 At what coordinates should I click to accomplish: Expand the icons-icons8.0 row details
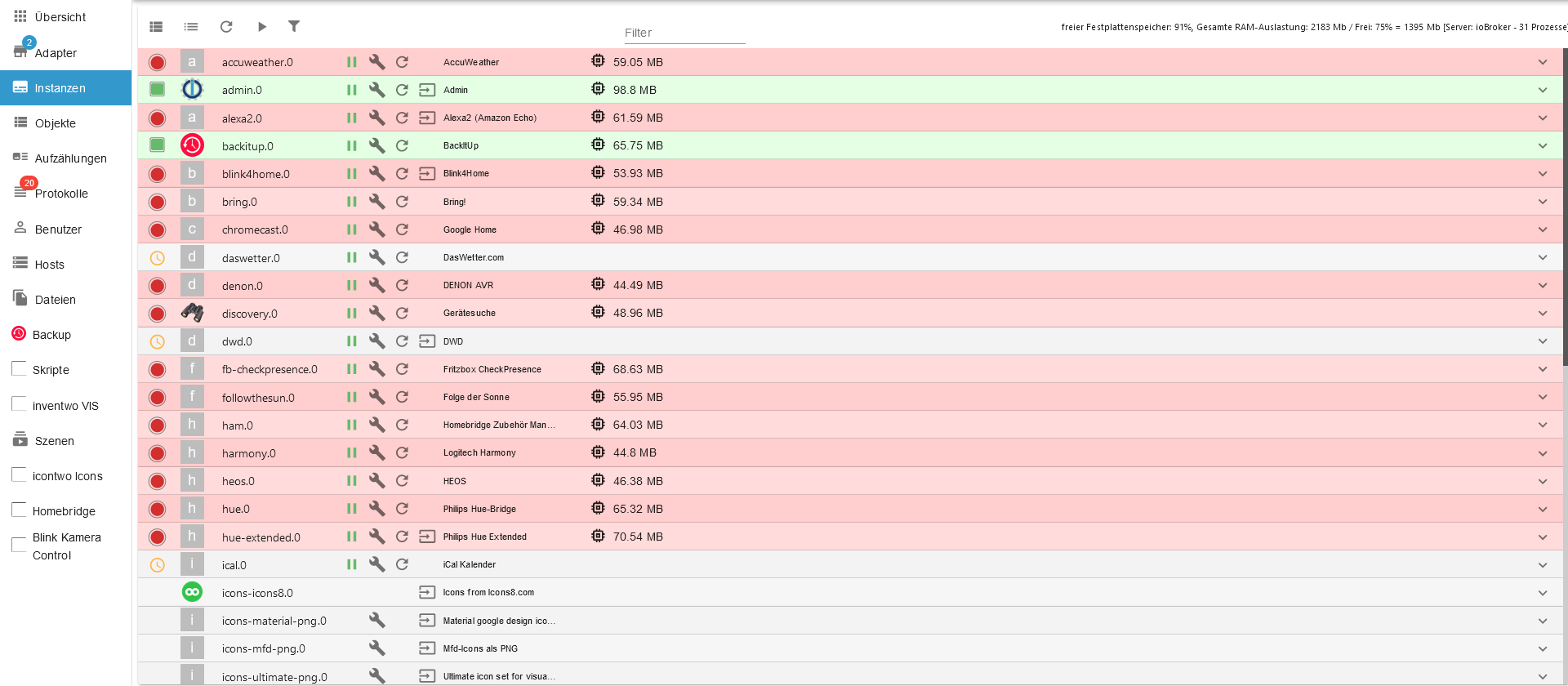pos(1543,592)
